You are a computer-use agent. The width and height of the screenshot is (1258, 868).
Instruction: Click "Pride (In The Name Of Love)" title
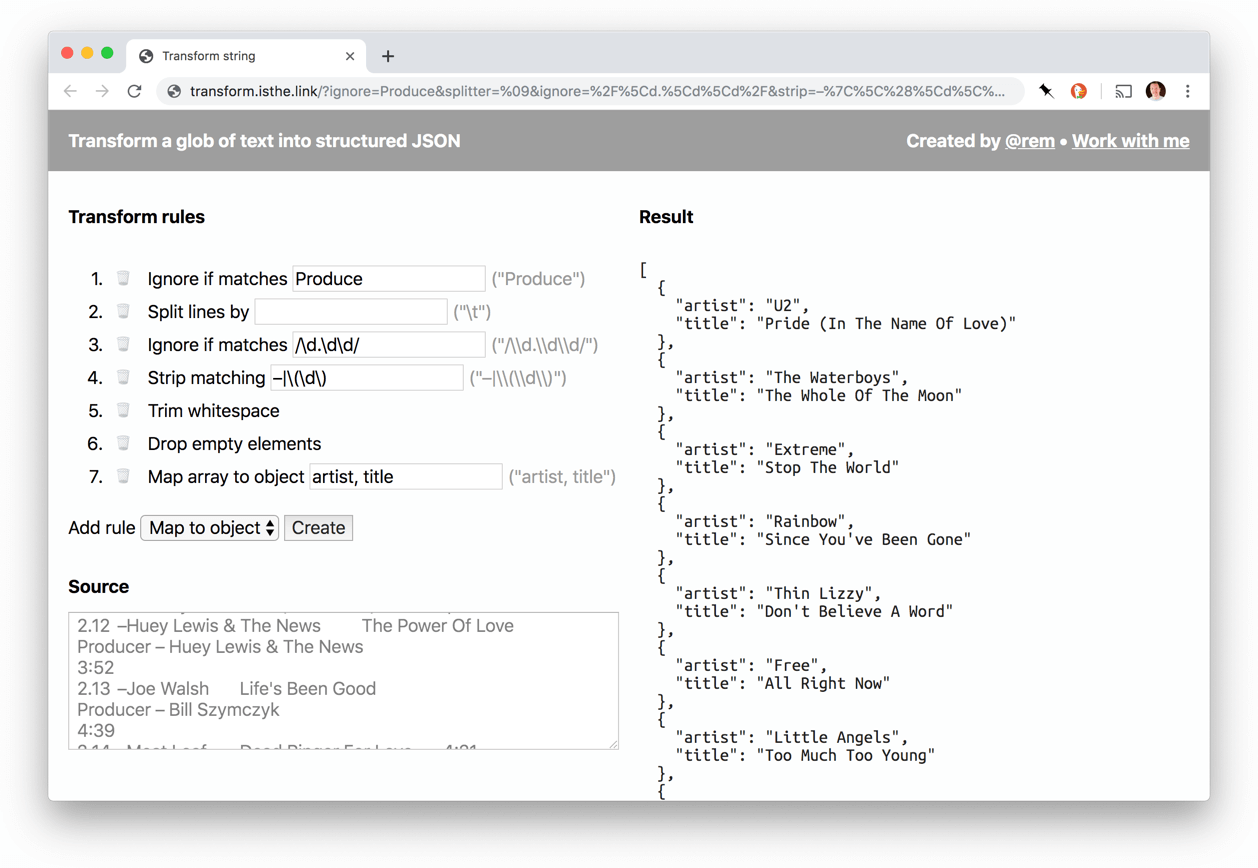pos(886,323)
